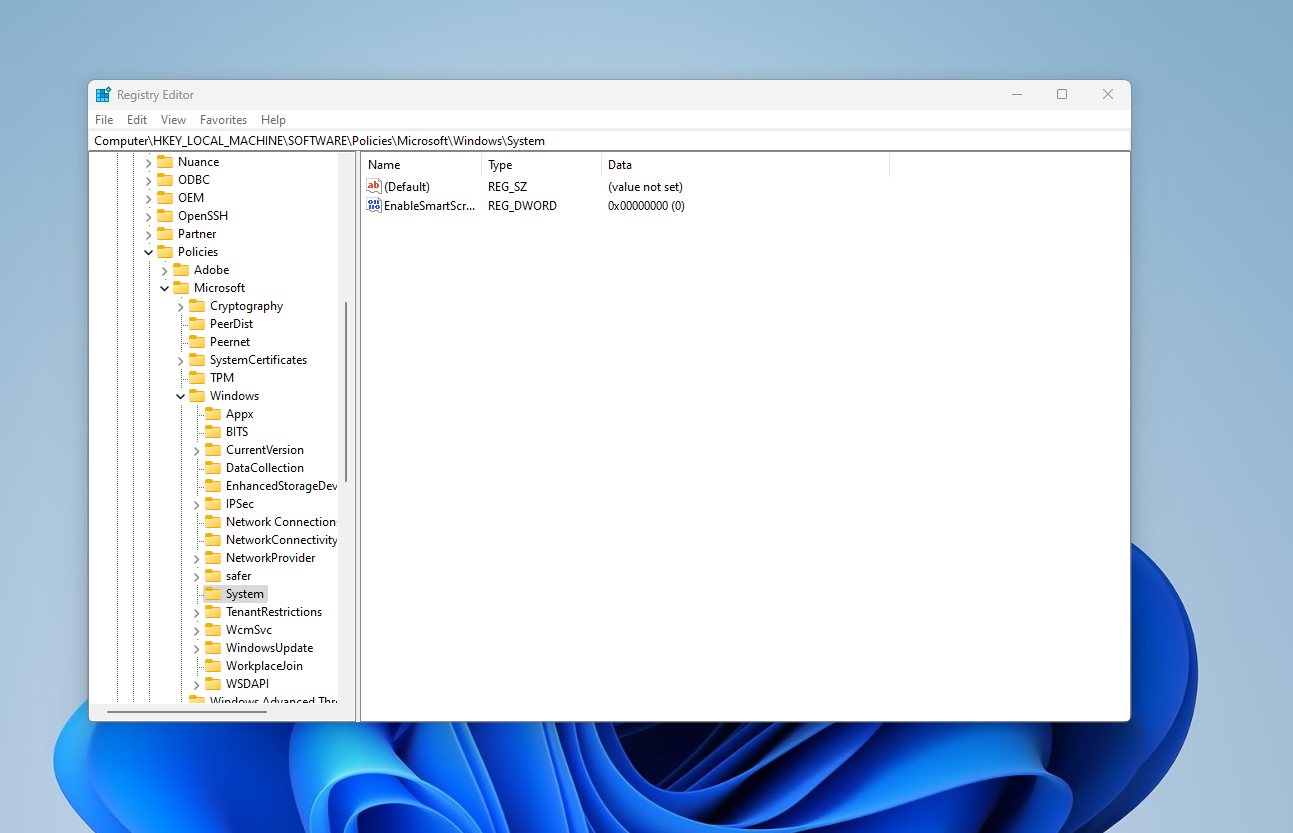
Task: Collapse the Policies tree node
Action: point(149,252)
